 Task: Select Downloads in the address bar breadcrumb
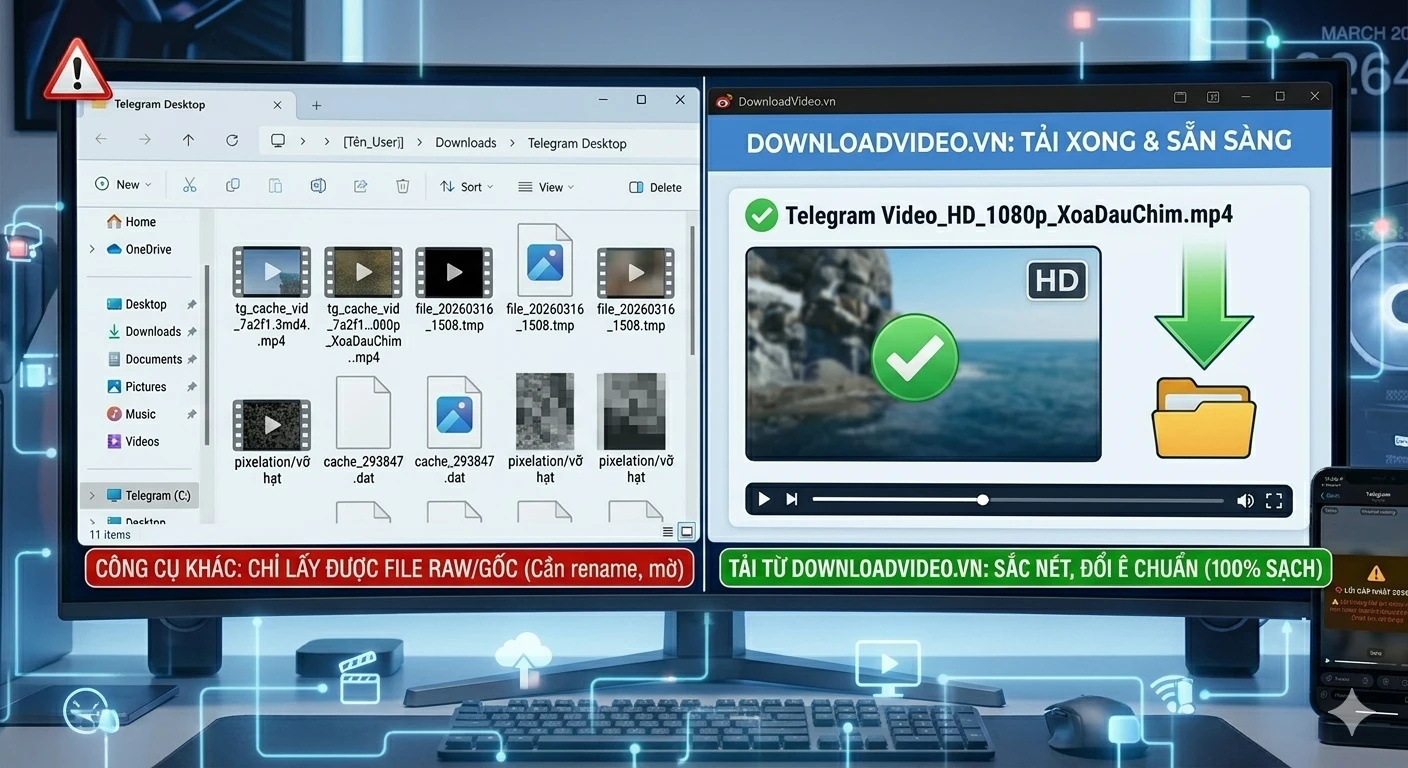pyautogui.click(x=465, y=143)
